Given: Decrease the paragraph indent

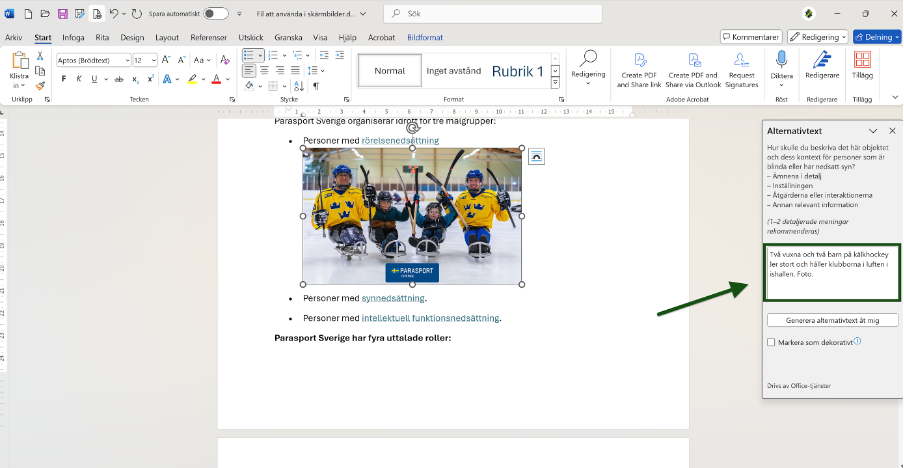Looking at the screenshot, I should pyautogui.click(x=324, y=55).
